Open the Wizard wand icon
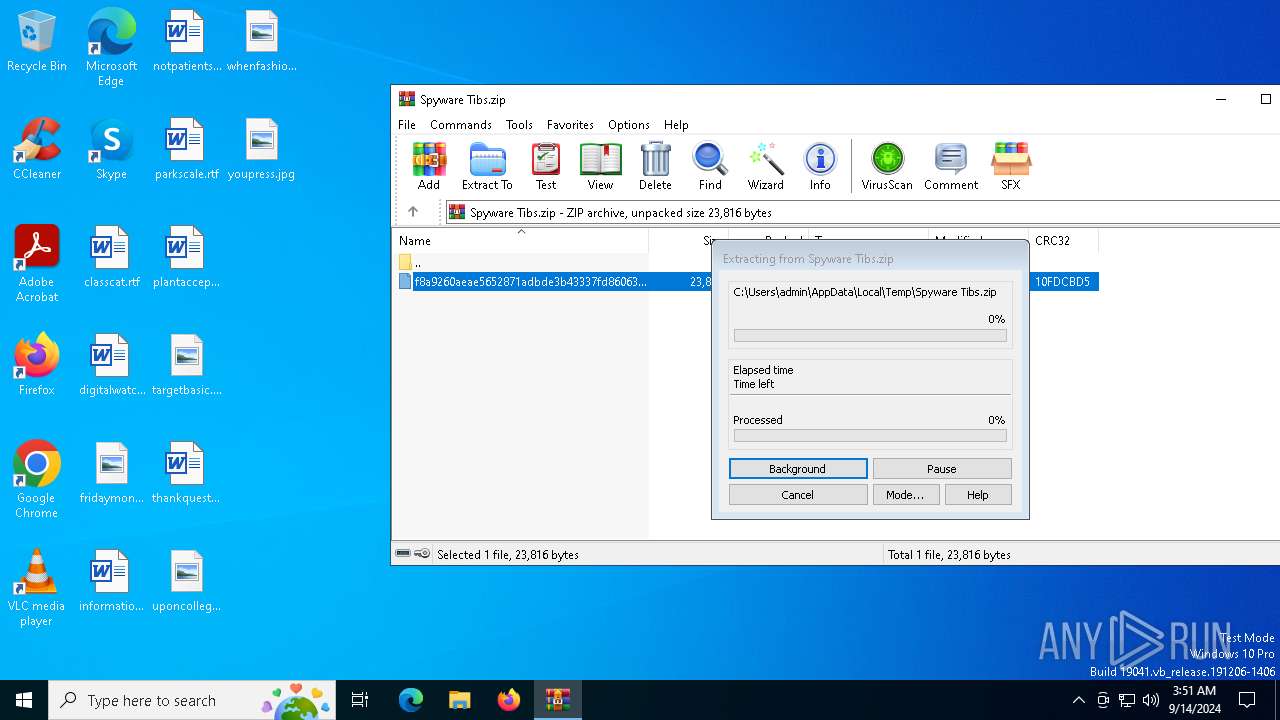Image resolution: width=1280 pixels, height=720 pixels. (766, 166)
